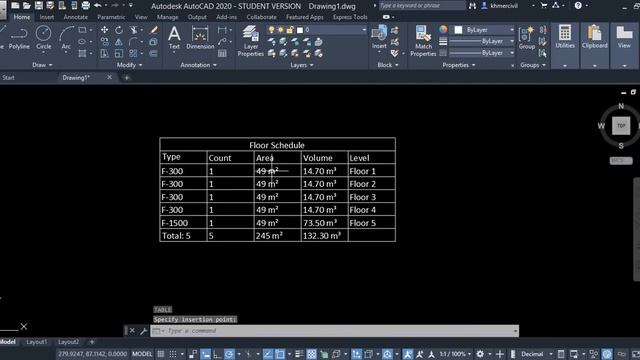Screen dimensions: 640x360
Task: Open the Decimal units dropdown in status bar
Action: 536,354
